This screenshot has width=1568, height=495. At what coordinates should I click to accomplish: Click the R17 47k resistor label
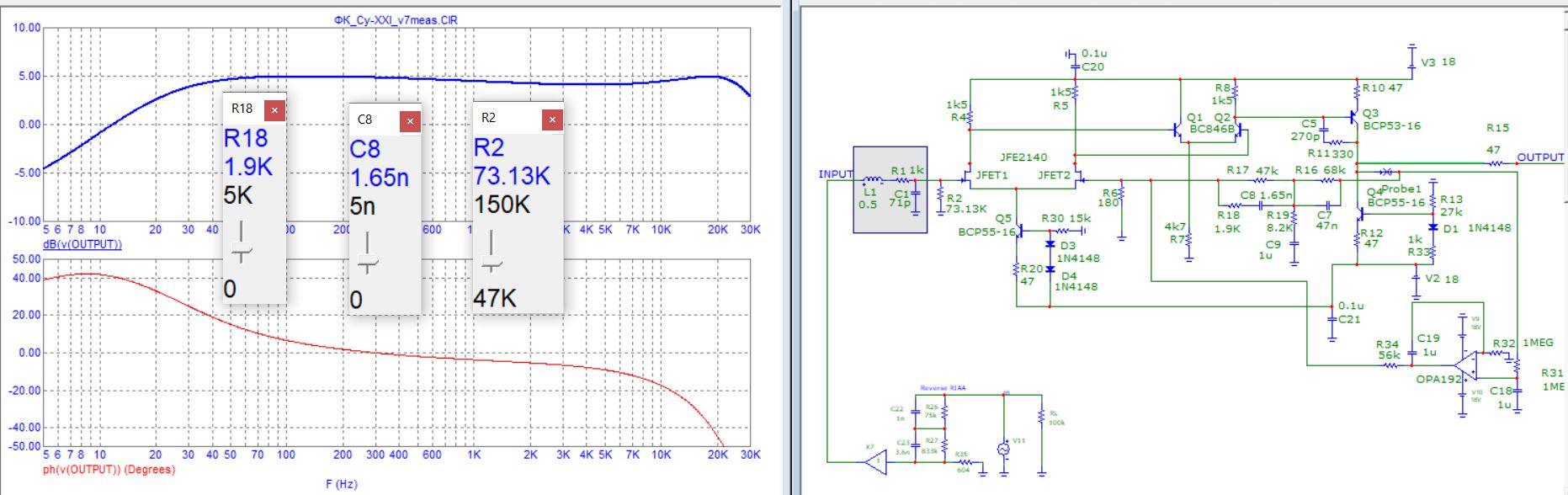(1252, 170)
